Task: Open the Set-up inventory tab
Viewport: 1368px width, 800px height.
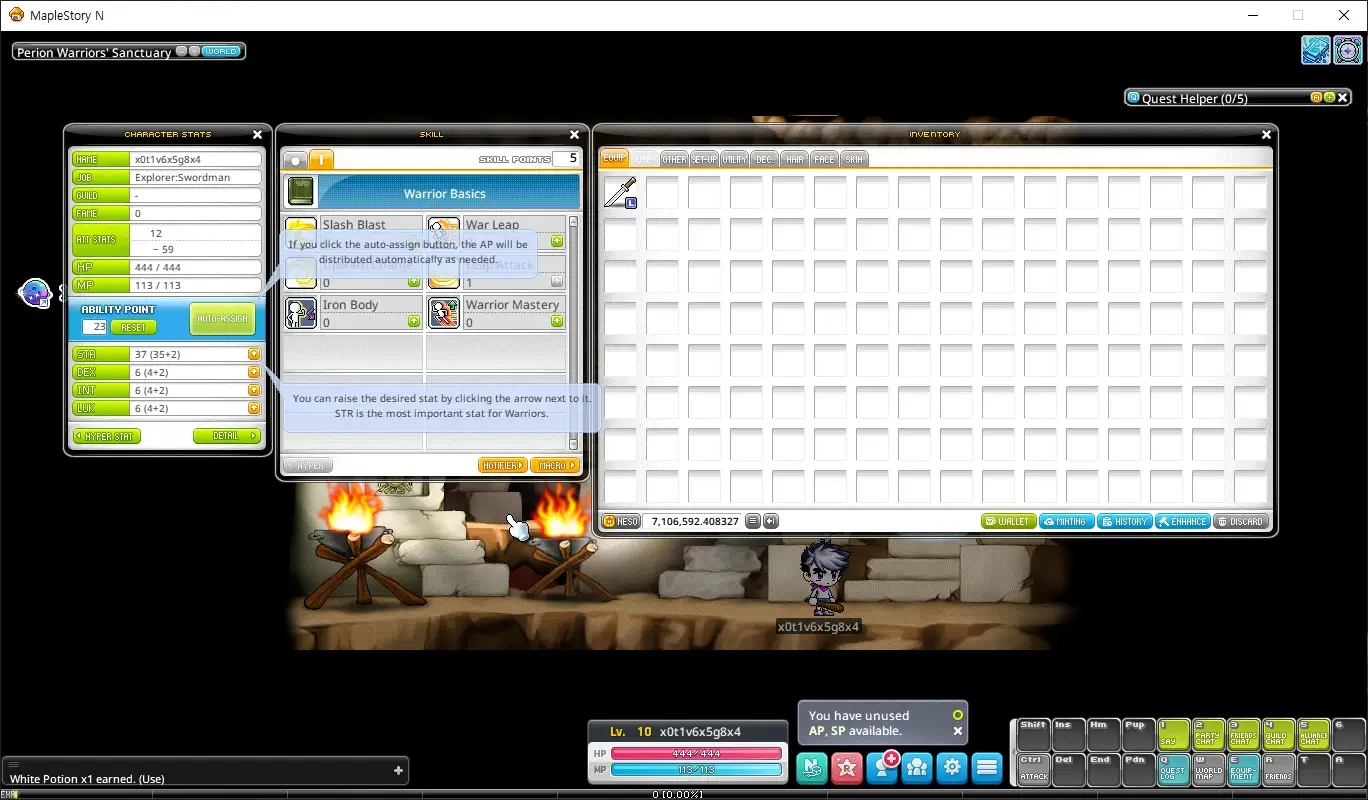Action: point(704,159)
